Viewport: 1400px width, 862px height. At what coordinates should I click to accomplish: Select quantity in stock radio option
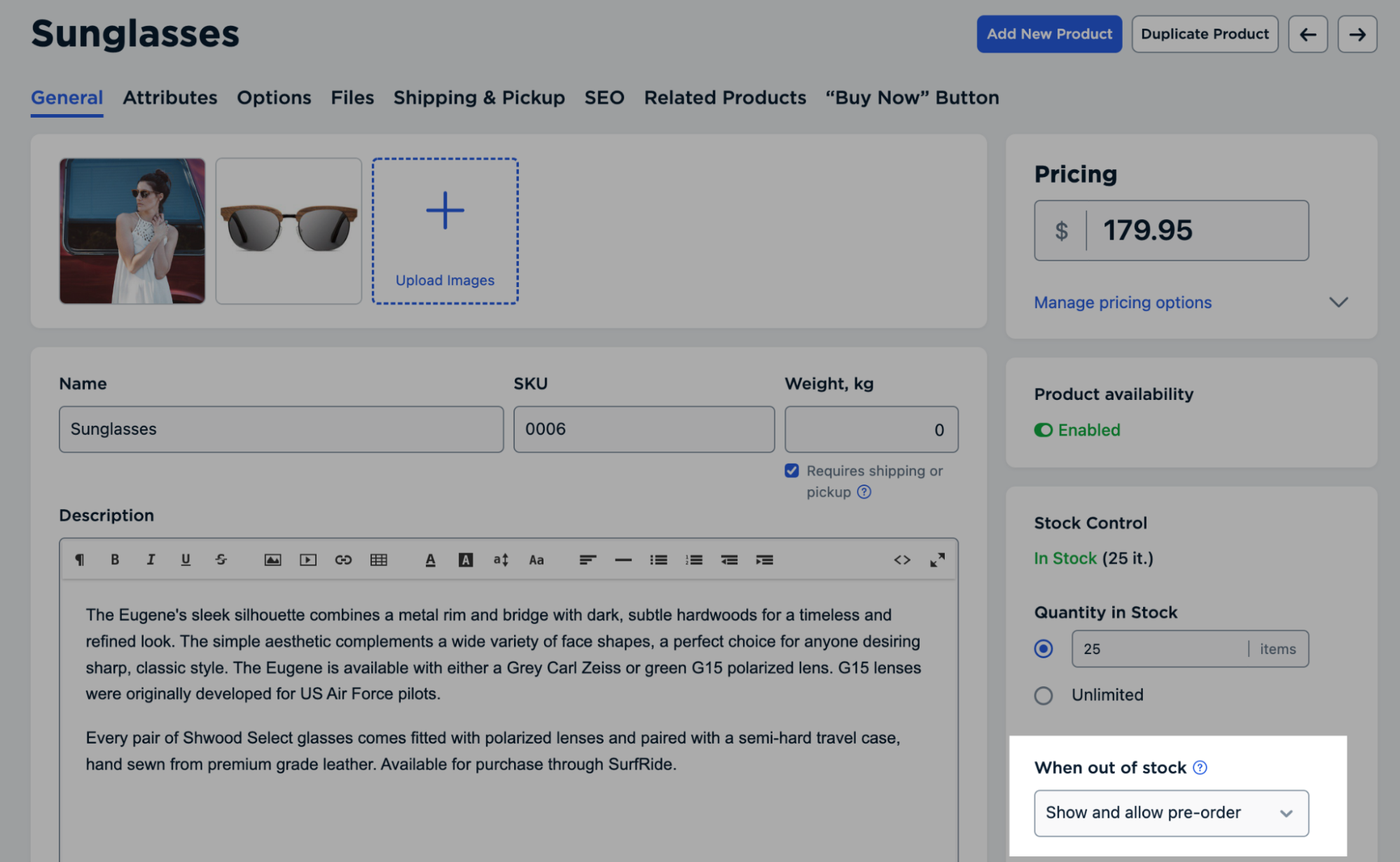click(1044, 648)
